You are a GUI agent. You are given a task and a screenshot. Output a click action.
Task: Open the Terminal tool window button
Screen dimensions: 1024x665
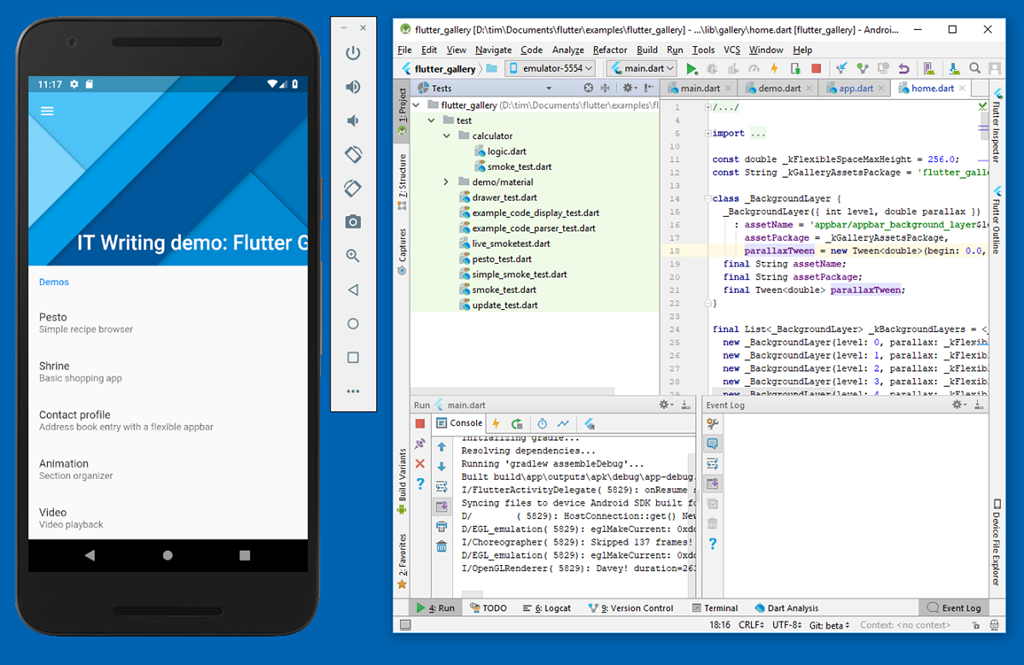714,608
